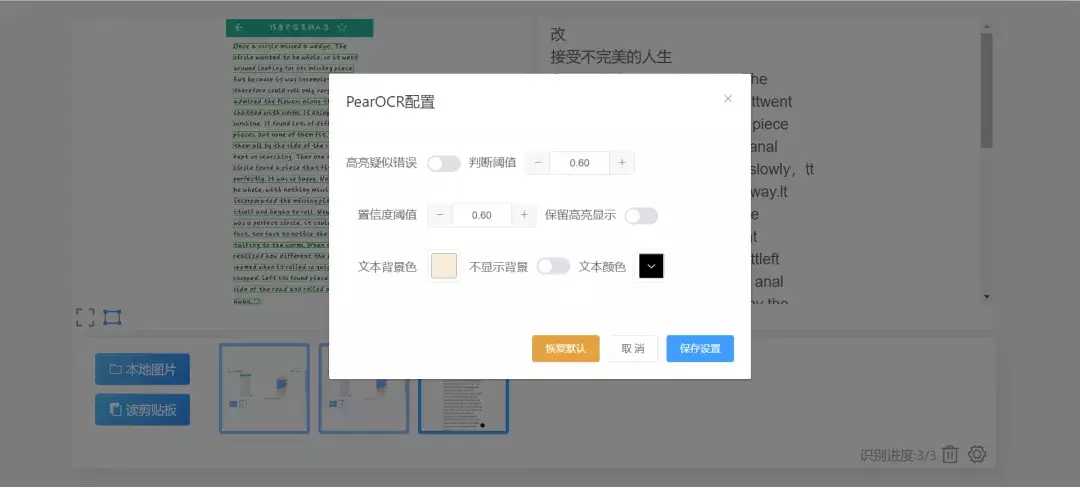Select the third text-page thumbnail
The width and height of the screenshot is (1080, 487).
point(464,406)
